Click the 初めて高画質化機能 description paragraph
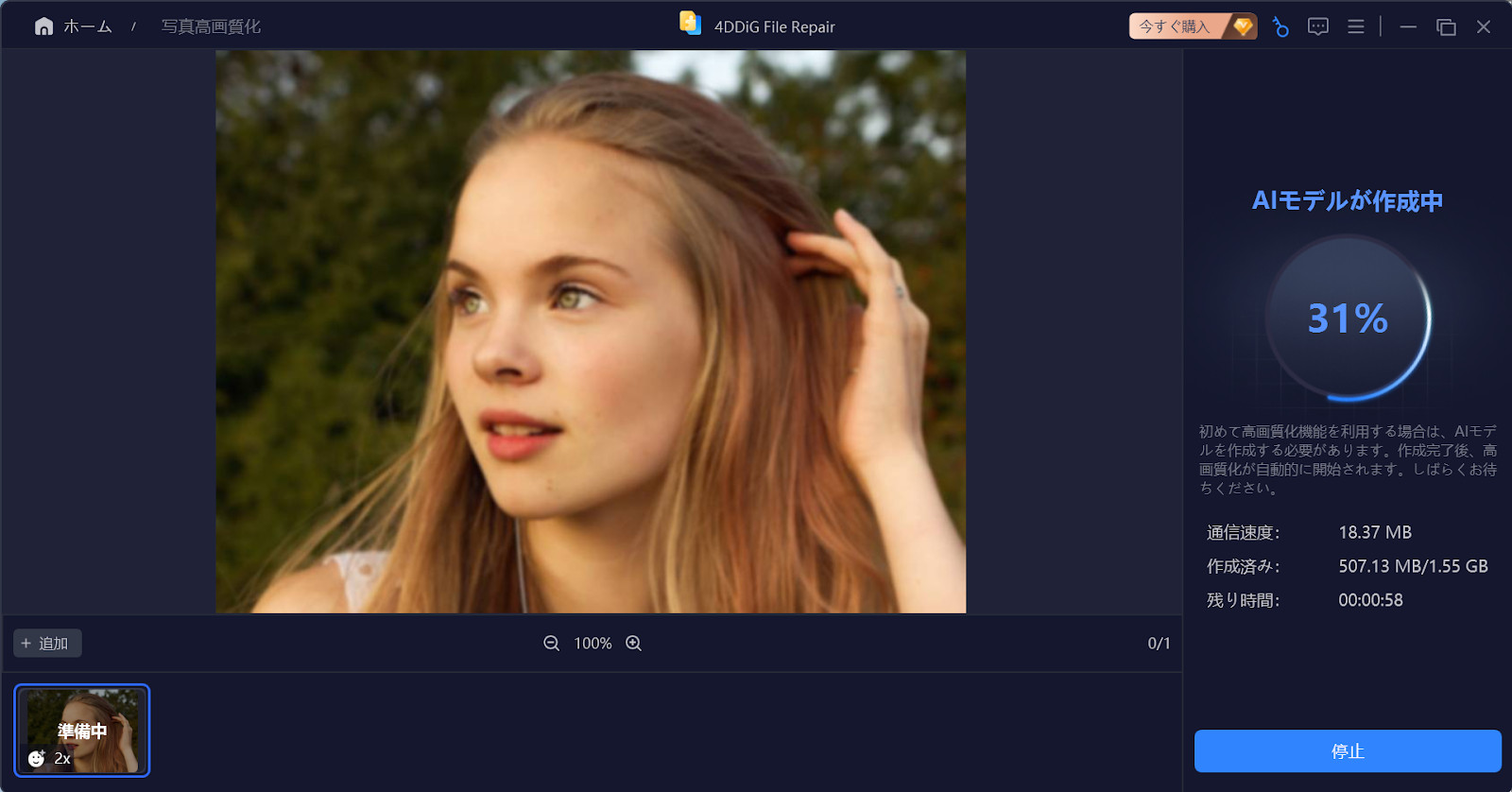 click(1348, 459)
